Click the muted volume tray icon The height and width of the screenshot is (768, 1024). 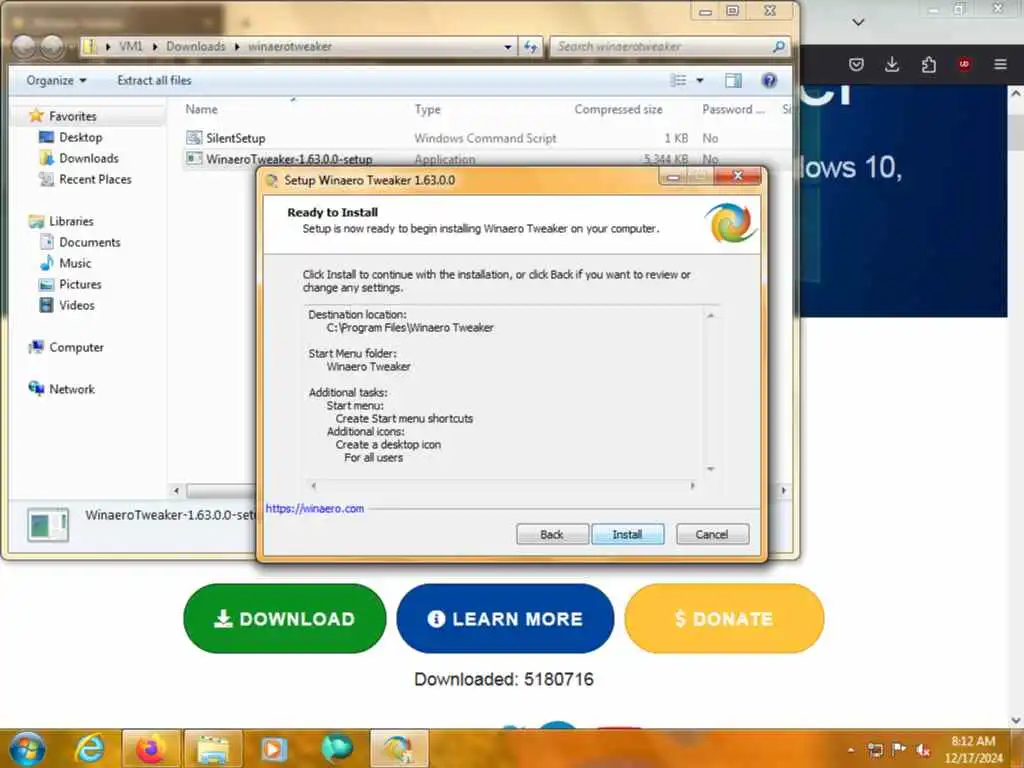click(x=923, y=750)
